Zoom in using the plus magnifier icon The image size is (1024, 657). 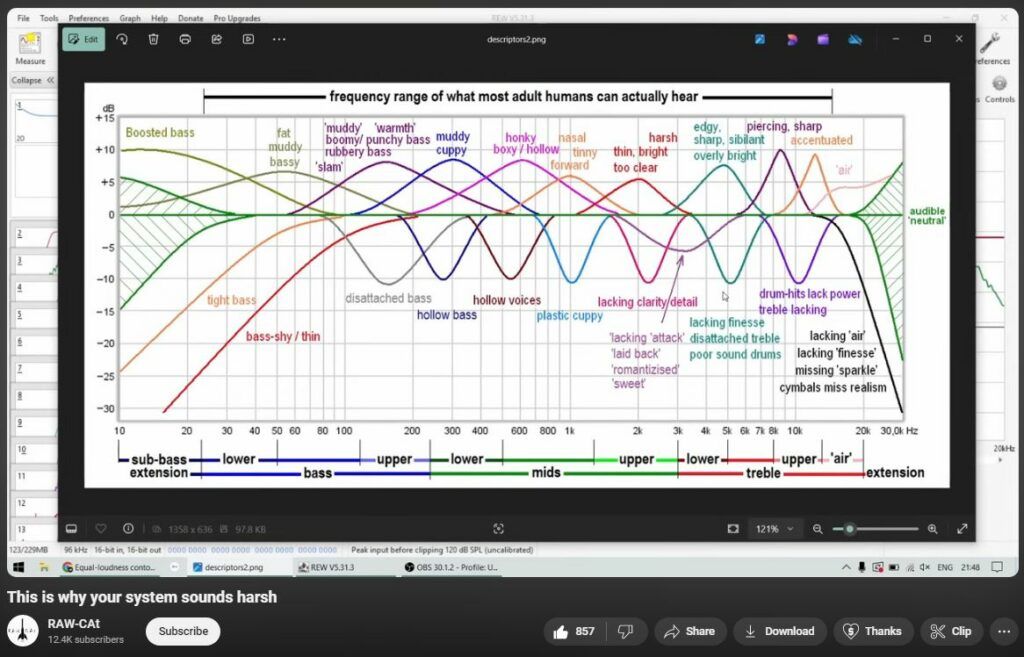933,528
